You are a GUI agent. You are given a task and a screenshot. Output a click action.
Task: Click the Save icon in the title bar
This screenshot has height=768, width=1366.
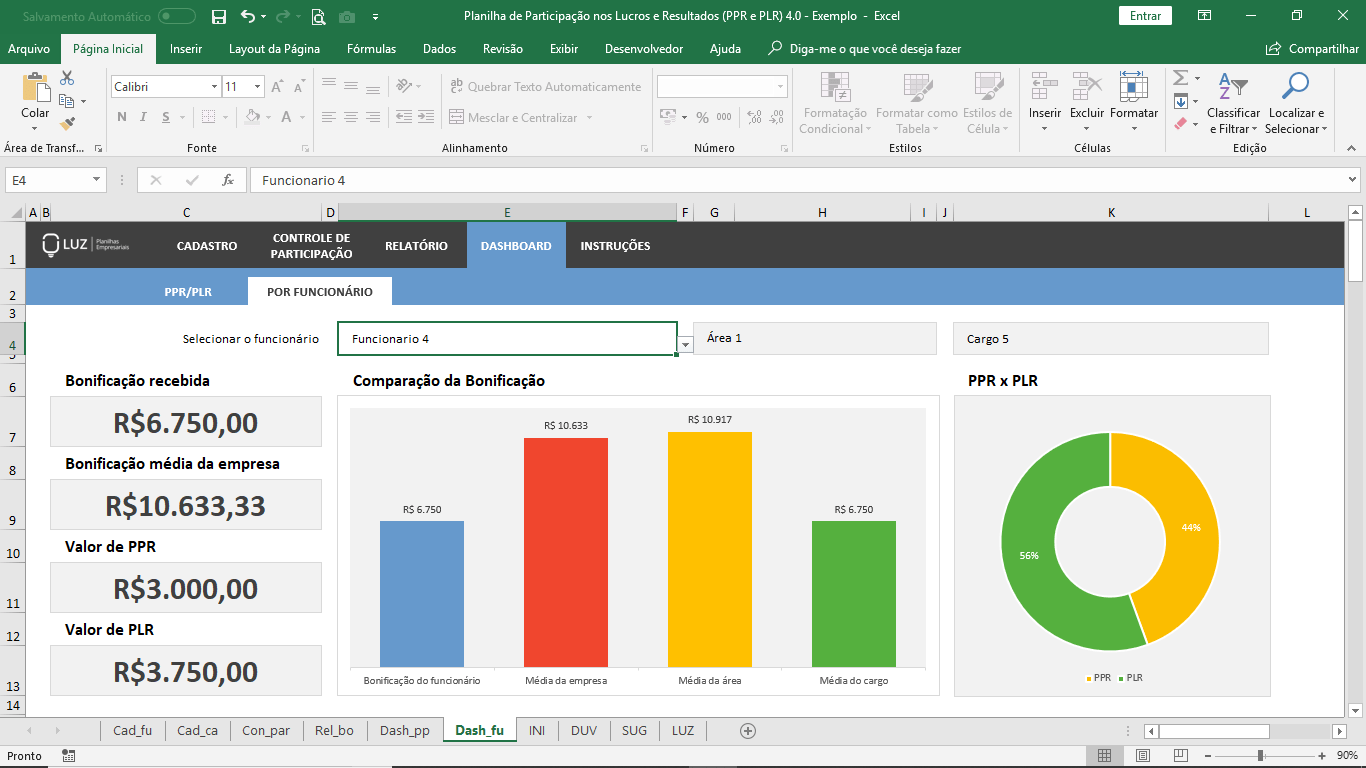(219, 16)
